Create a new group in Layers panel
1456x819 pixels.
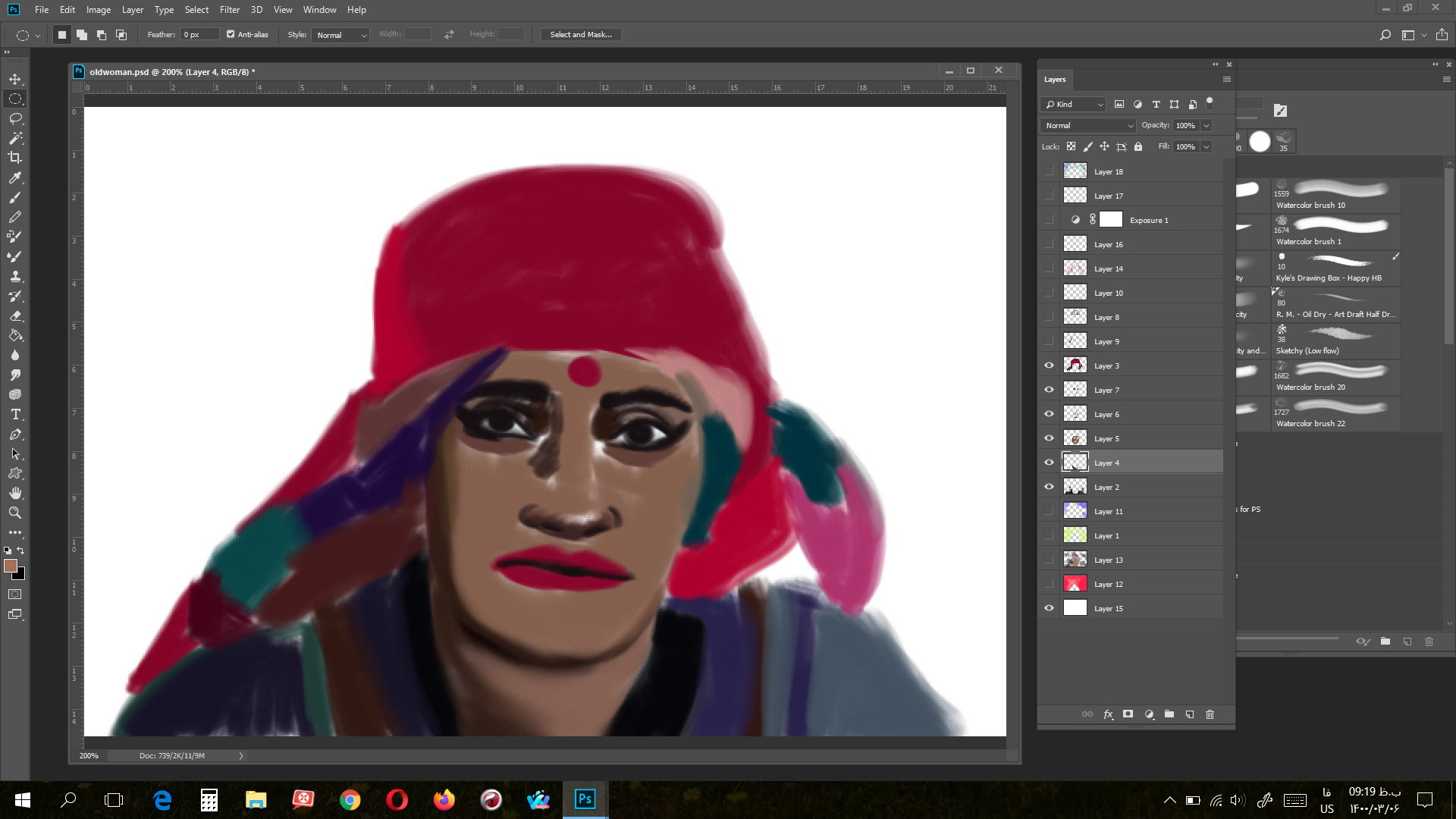(1169, 714)
